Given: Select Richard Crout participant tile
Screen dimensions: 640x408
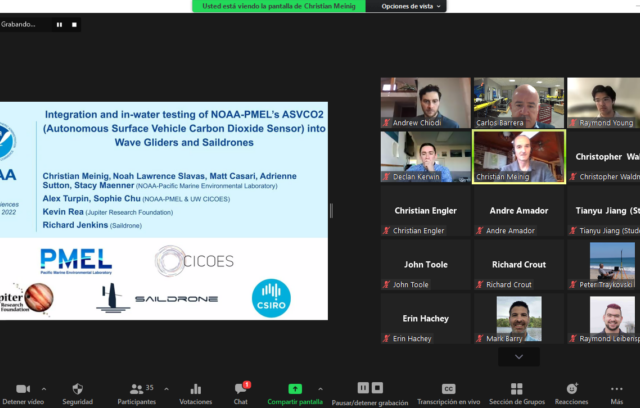Looking at the screenshot, I should [519, 264].
